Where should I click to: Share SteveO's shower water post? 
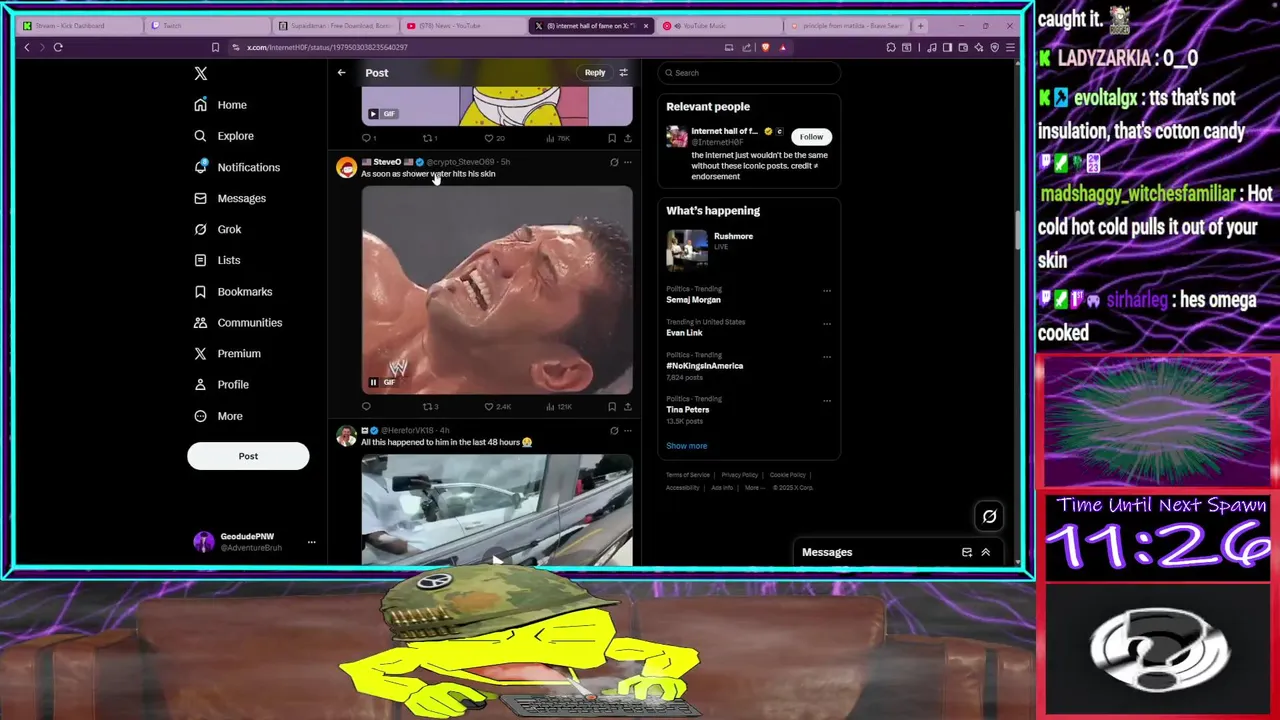(x=628, y=407)
